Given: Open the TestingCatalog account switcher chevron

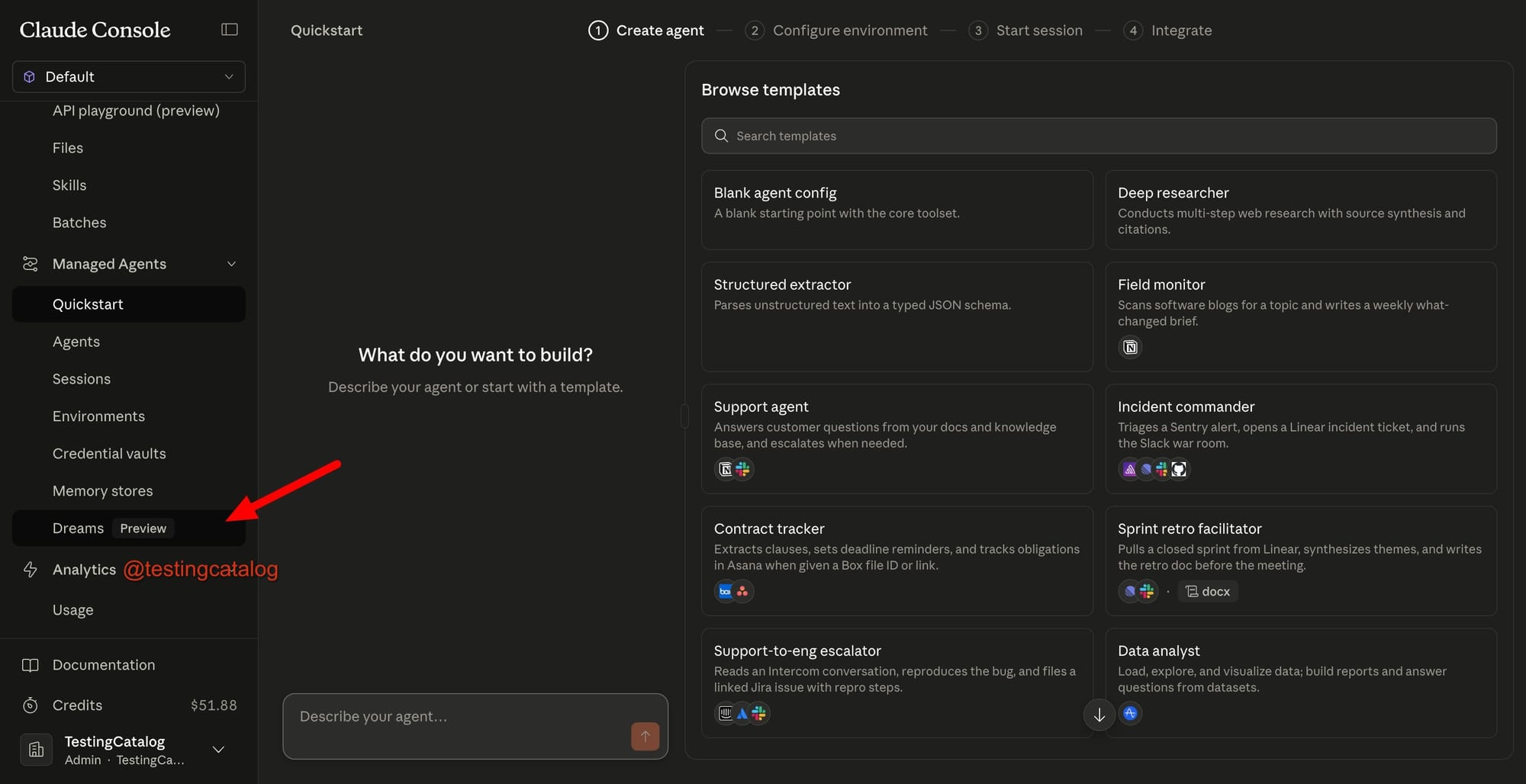Looking at the screenshot, I should pos(218,750).
